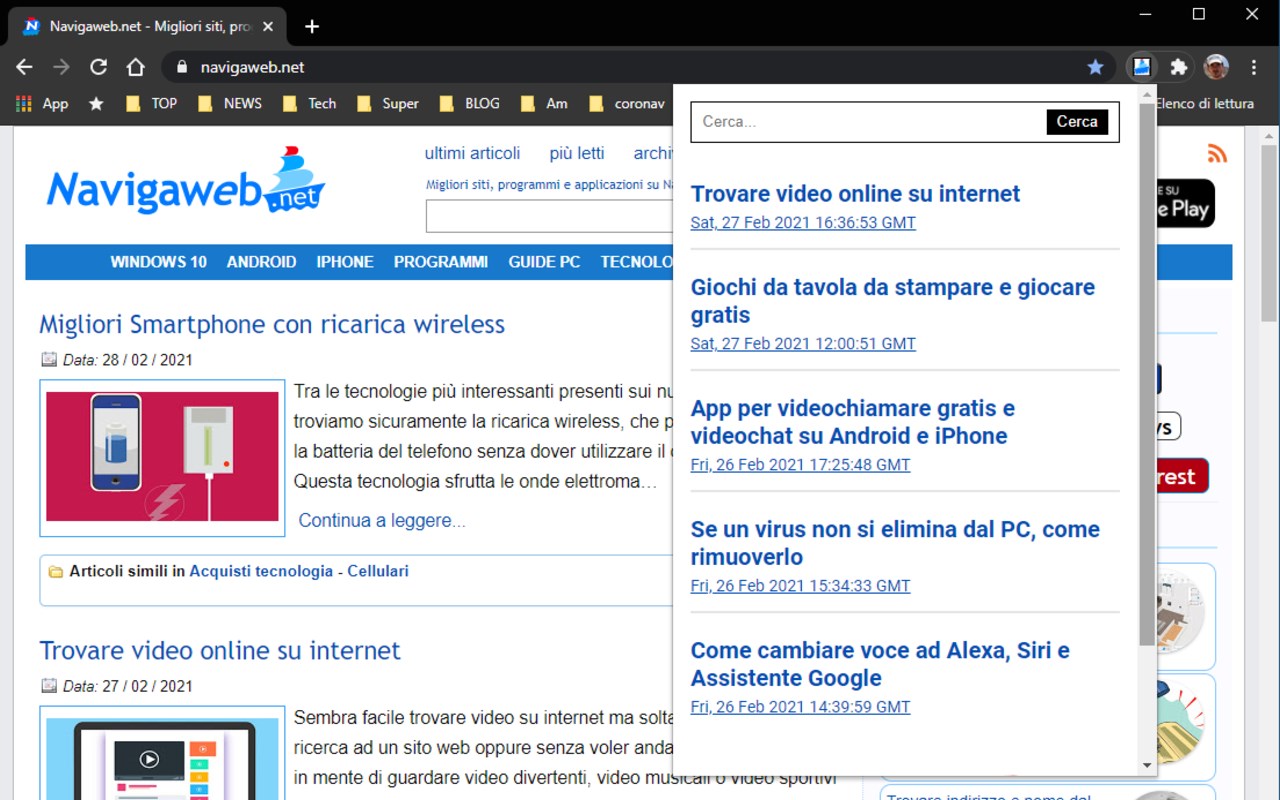Open Chrome three-dot menu
Viewport: 1280px width, 800px height.
[x=1254, y=67]
